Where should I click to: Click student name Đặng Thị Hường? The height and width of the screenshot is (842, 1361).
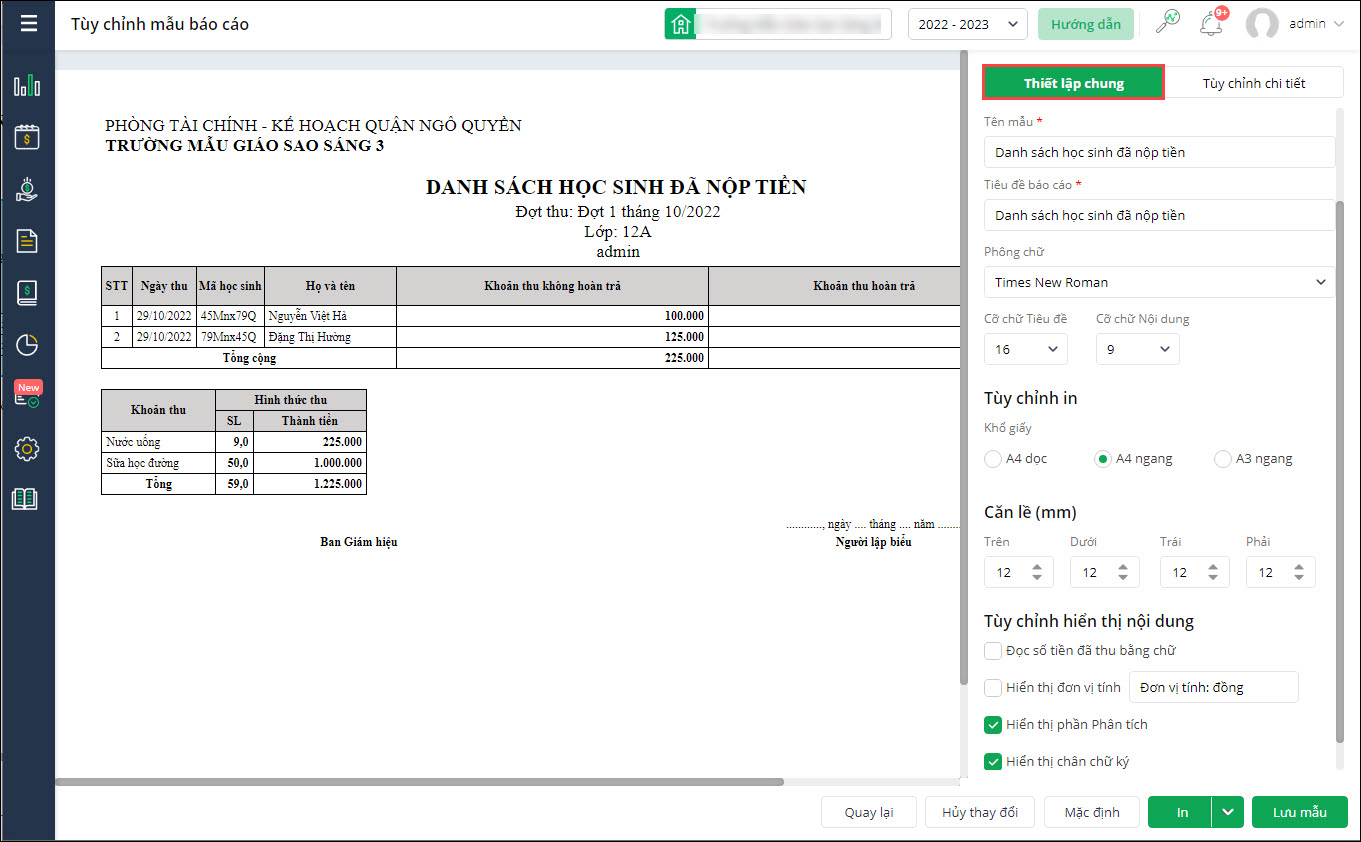(x=309, y=337)
